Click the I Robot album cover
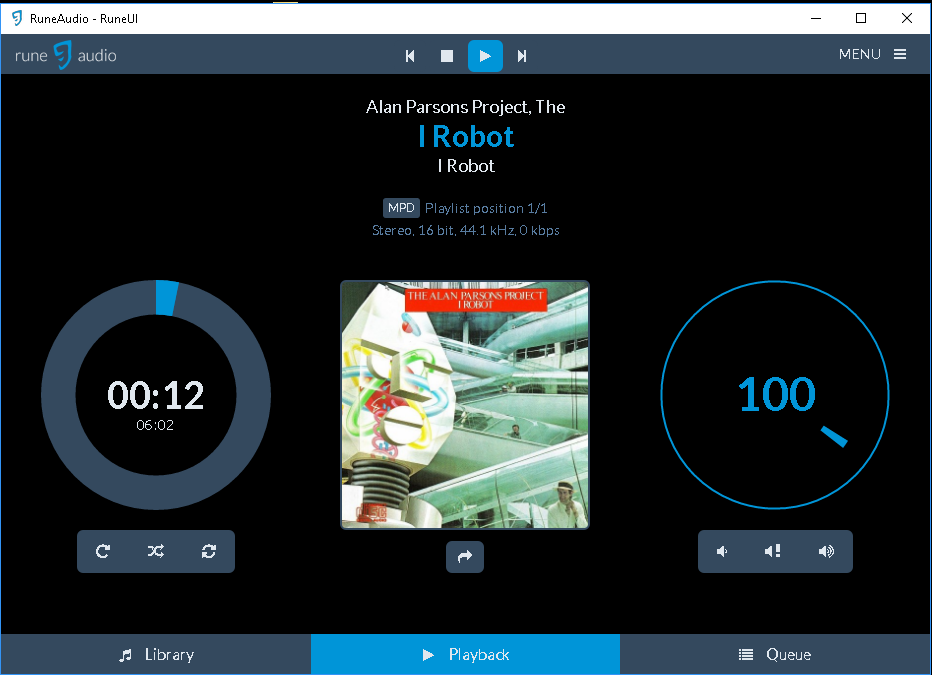This screenshot has height=675, width=932. (465, 405)
